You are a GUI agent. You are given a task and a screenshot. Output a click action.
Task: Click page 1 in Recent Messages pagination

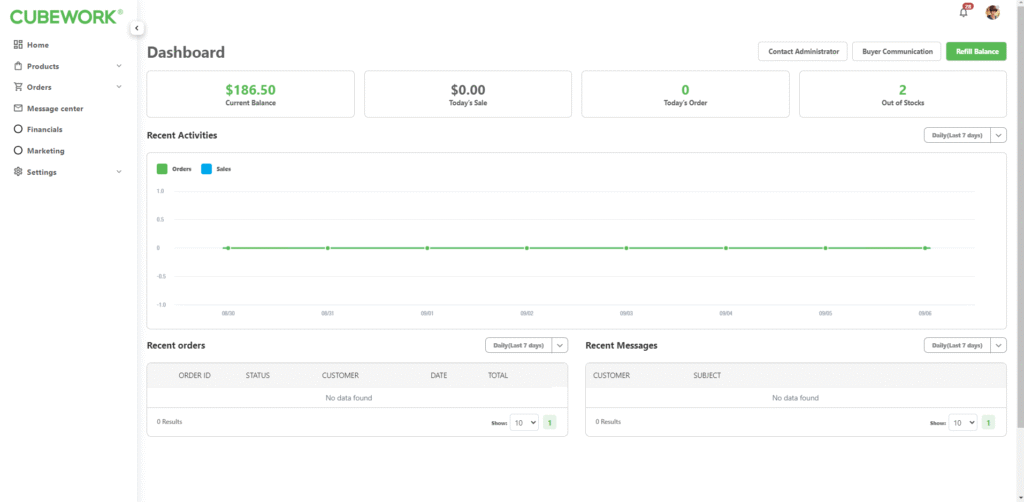988,423
